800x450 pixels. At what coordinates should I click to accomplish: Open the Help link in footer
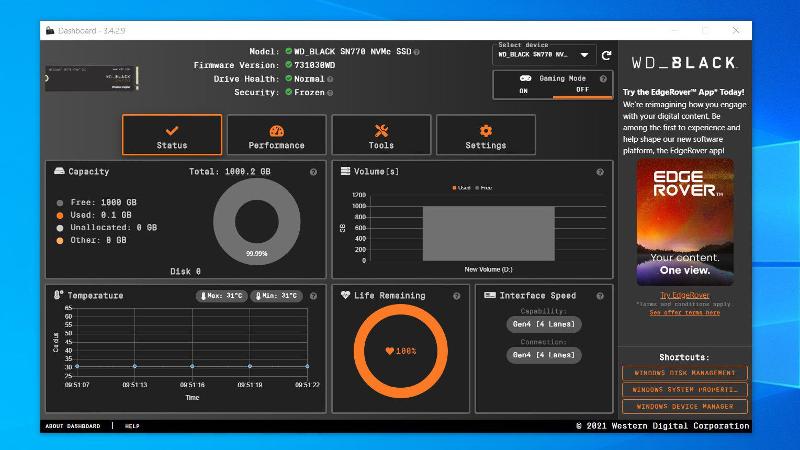tap(132, 426)
